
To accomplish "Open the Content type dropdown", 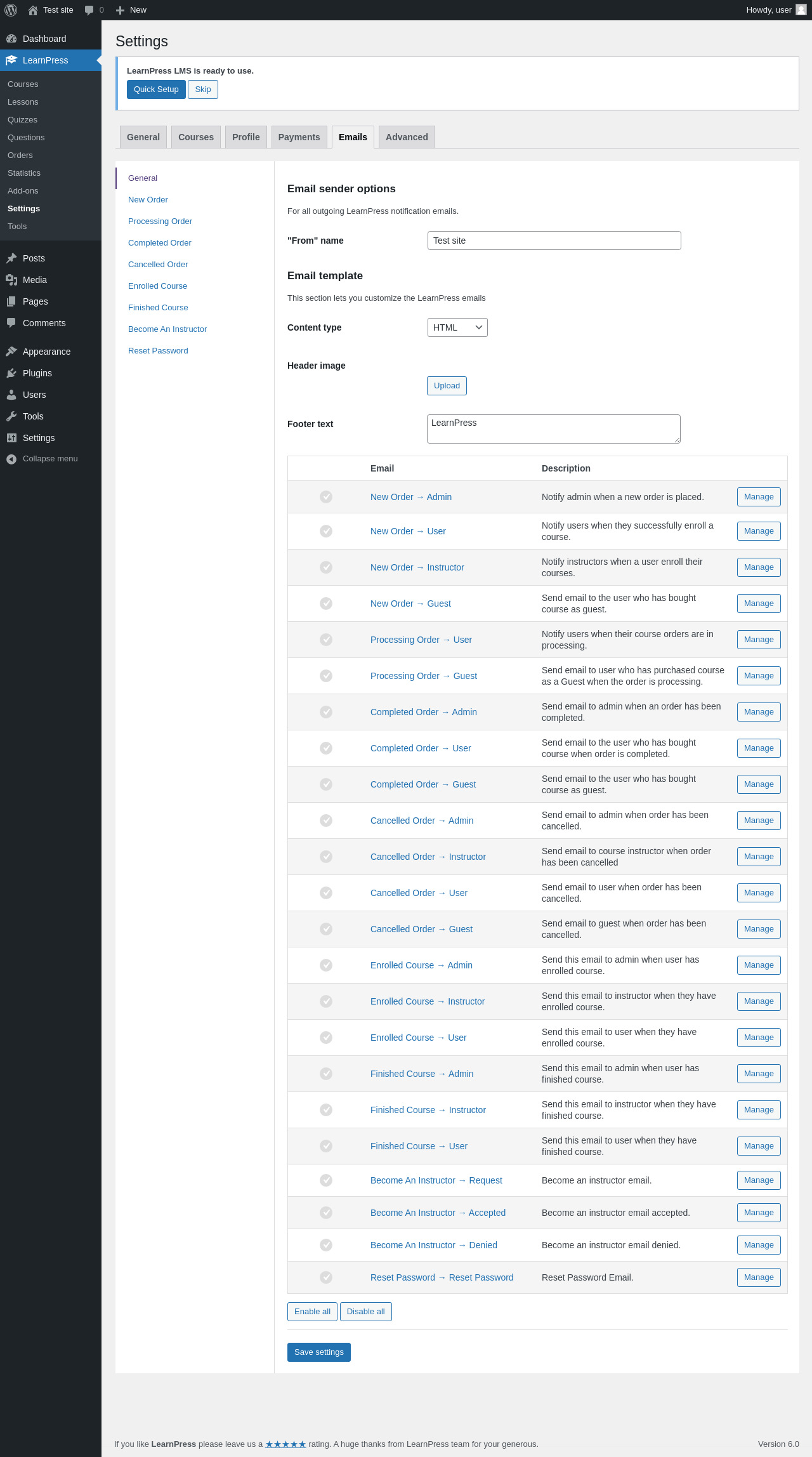I will click(x=457, y=327).
